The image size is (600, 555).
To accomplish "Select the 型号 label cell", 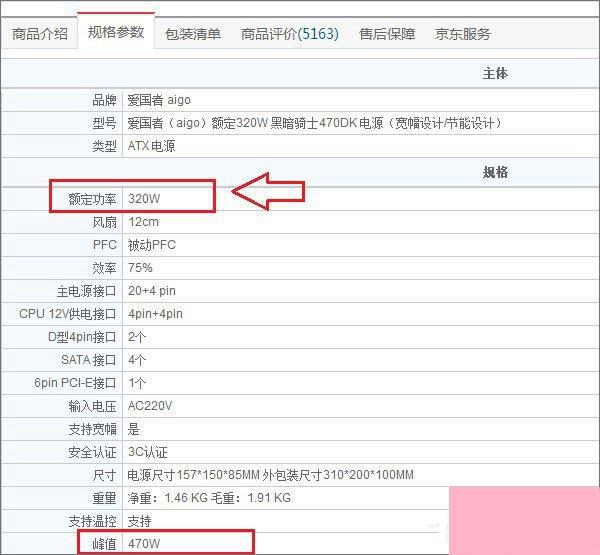I will tap(104, 123).
